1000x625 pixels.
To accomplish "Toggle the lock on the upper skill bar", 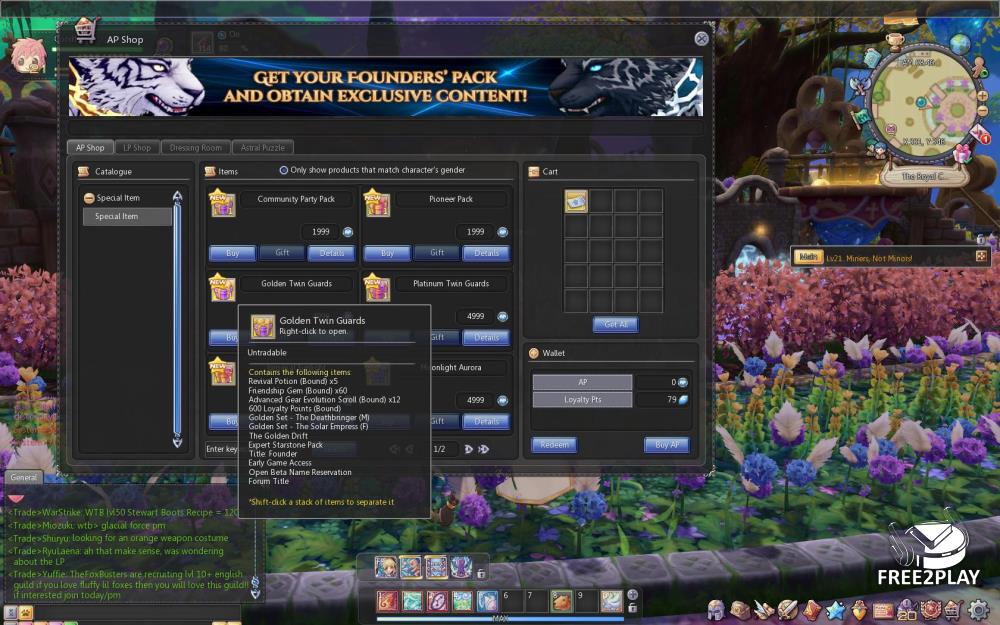I will [481, 573].
